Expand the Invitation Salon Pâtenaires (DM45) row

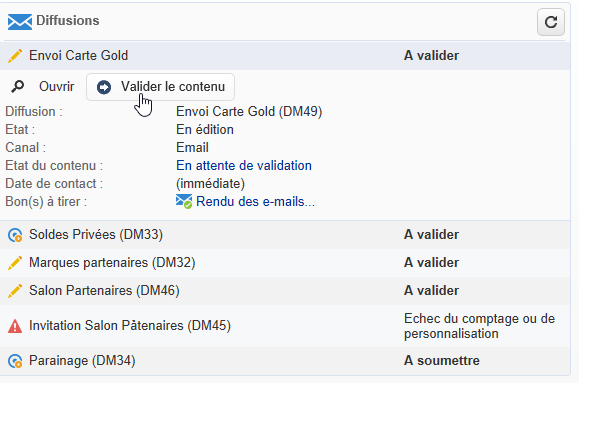130,326
